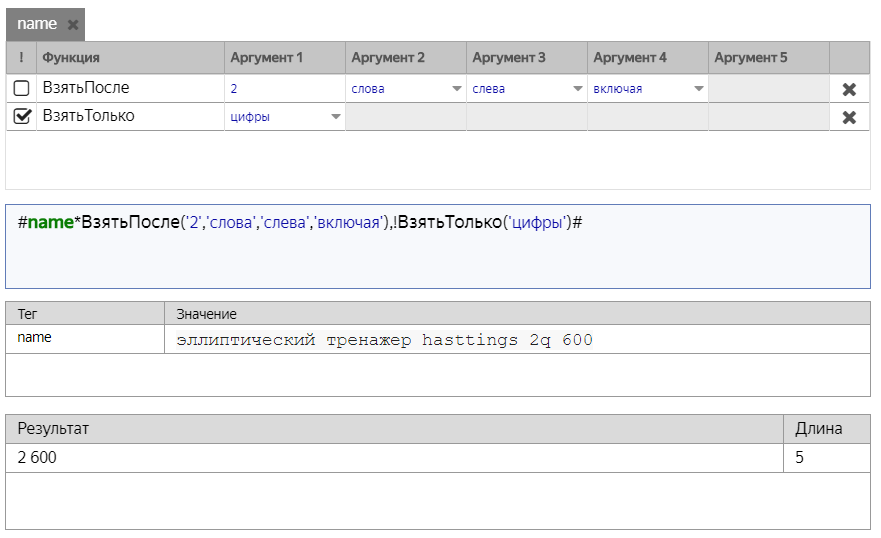Viewport: 881px width, 538px height.
Task: Expand the цифры dropdown for ВзятьТолько
Action: click(336, 117)
